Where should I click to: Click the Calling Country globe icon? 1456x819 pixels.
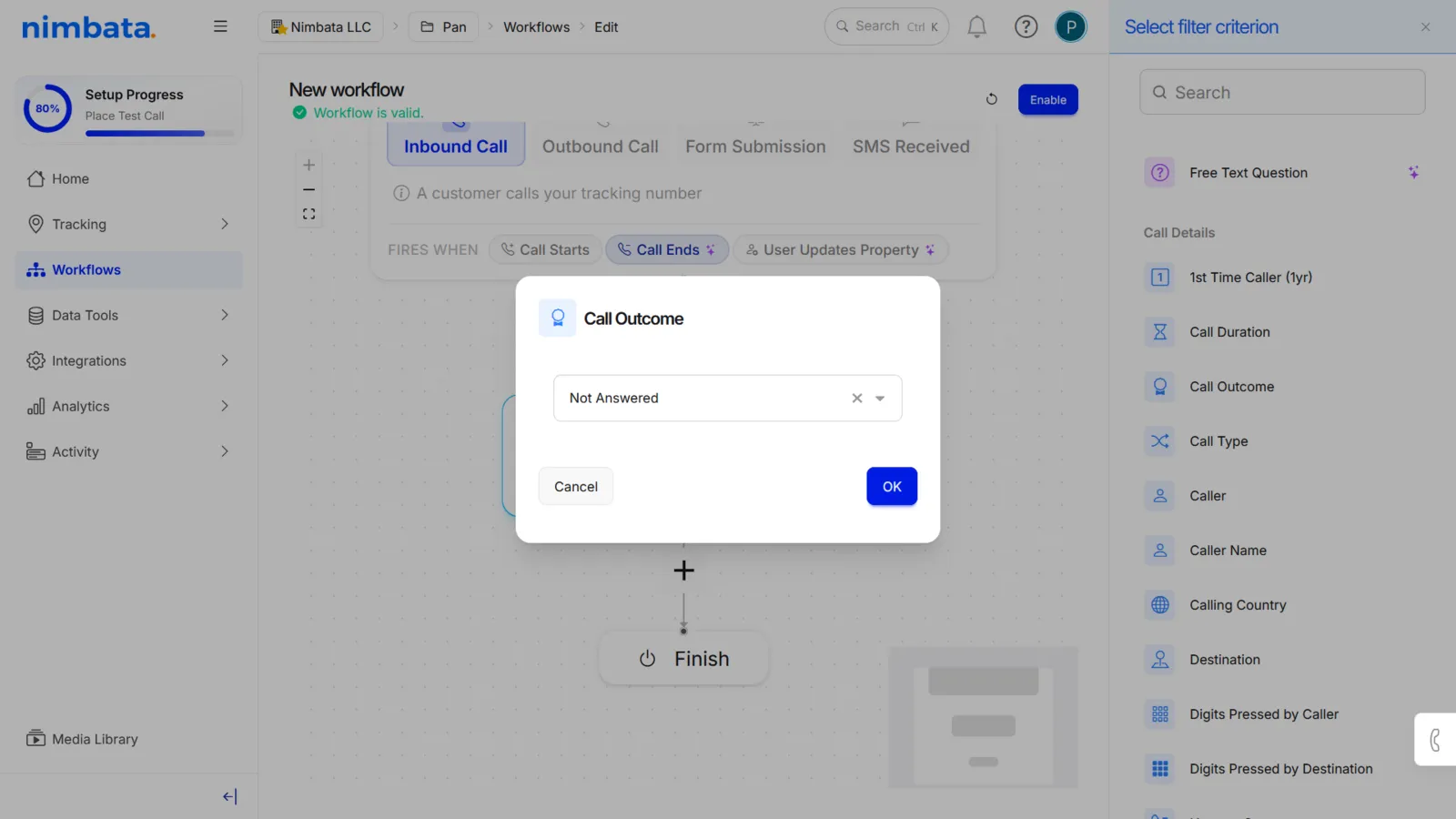click(x=1159, y=604)
